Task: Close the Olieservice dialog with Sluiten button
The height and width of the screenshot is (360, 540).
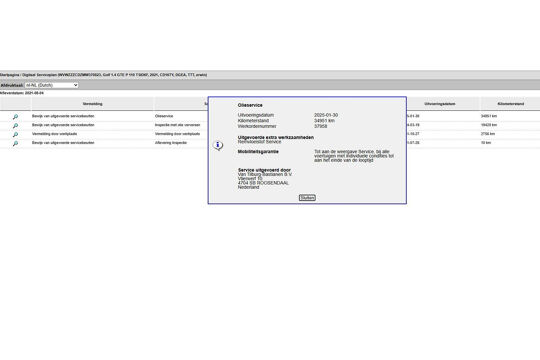Action: (307, 198)
